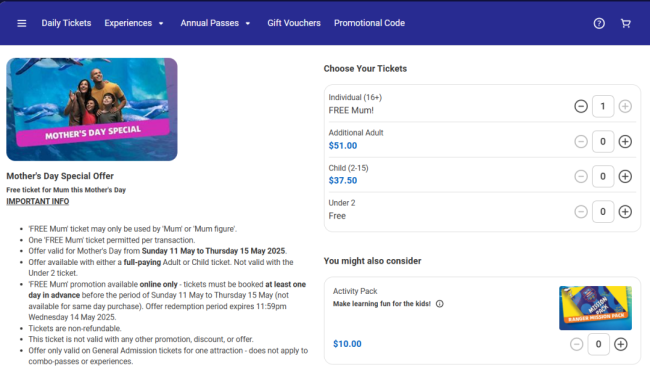The image size is (650, 368).
Task: Decrease Individual FREE Mum ticket quantity
Action: click(581, 107)
